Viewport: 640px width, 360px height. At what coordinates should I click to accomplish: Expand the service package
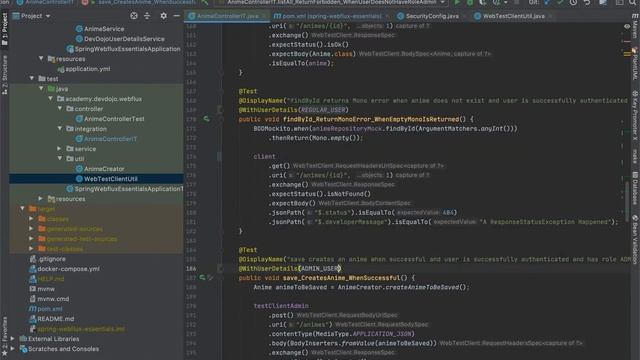pyautogui.click(x=60, y=149)
